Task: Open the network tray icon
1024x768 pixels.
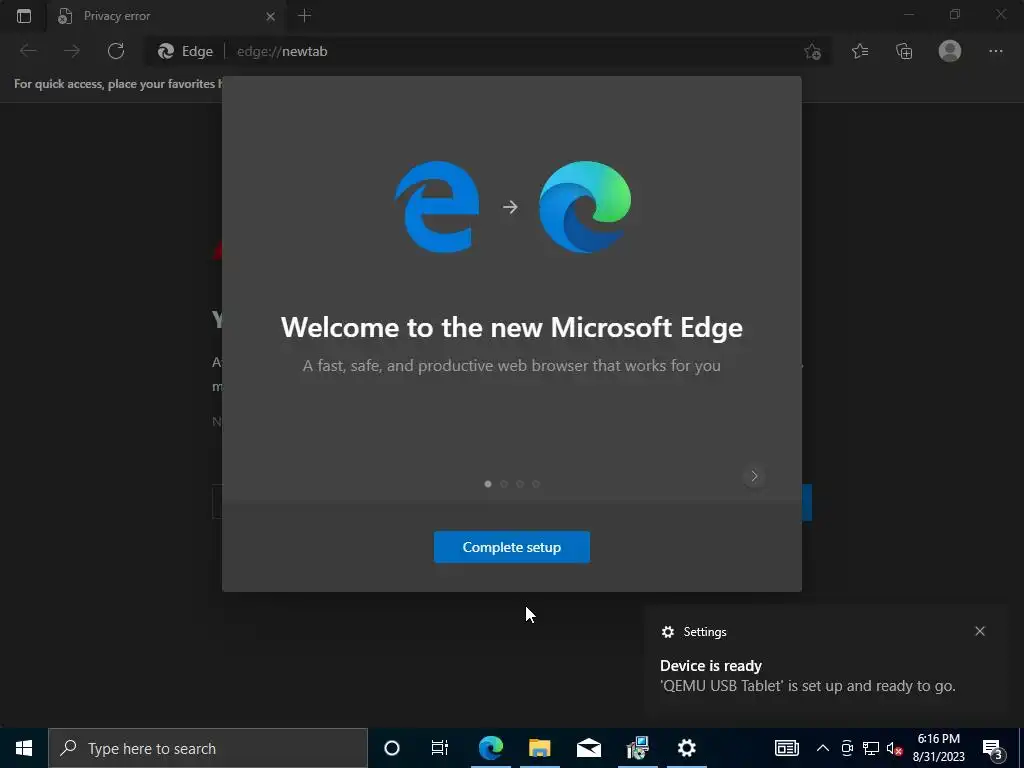Action: click(x=871, y=748)
